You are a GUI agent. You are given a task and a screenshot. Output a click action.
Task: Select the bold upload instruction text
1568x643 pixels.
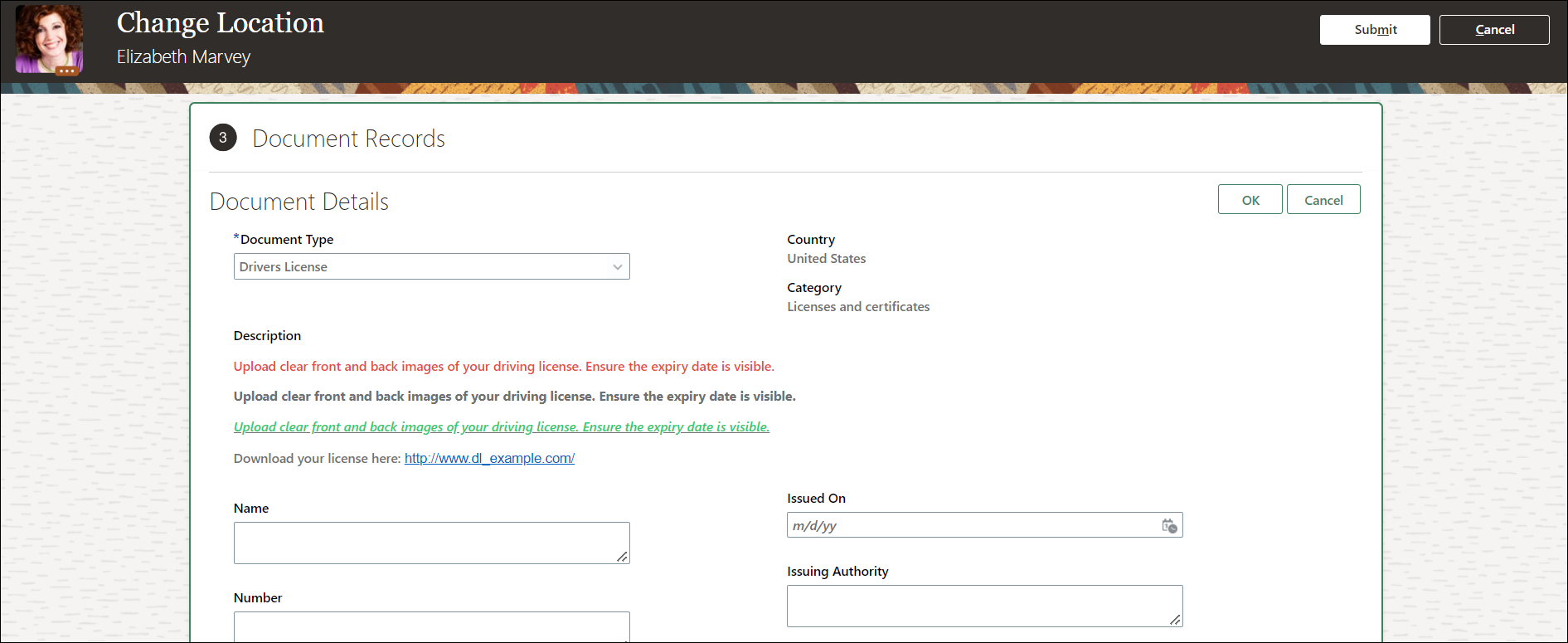(x=515, y=397)
